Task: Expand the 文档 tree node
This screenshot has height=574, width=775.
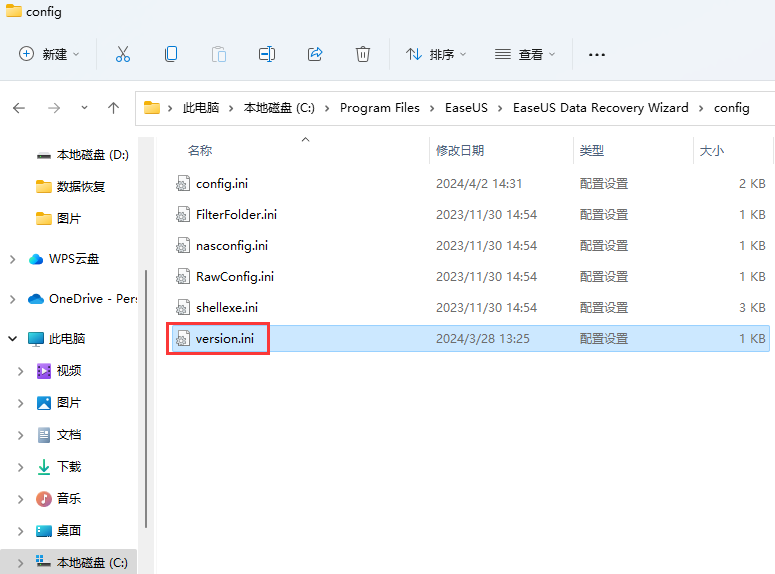Action: pos(21,435)
